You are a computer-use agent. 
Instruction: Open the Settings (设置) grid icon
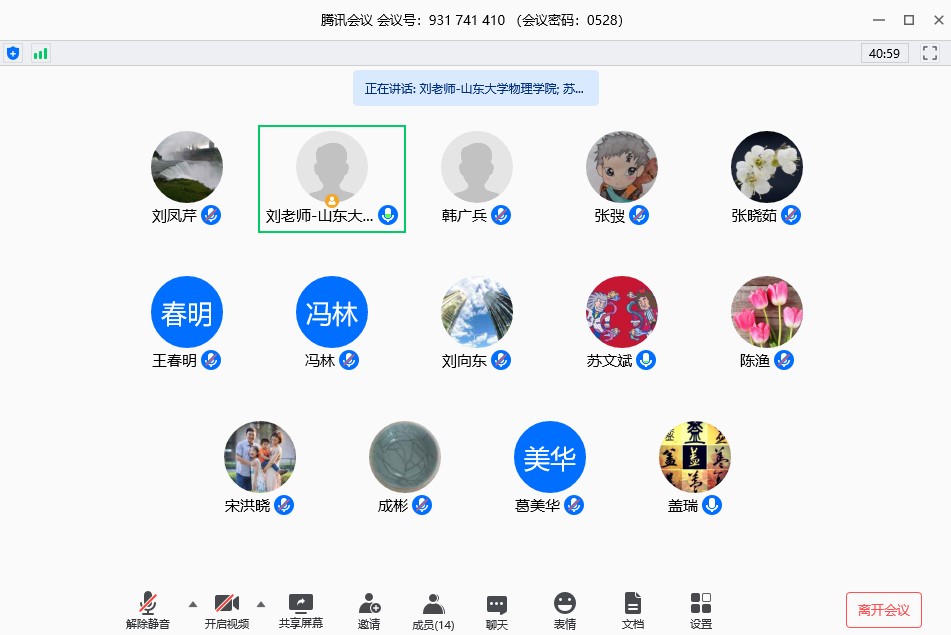[x=701, y=610]
